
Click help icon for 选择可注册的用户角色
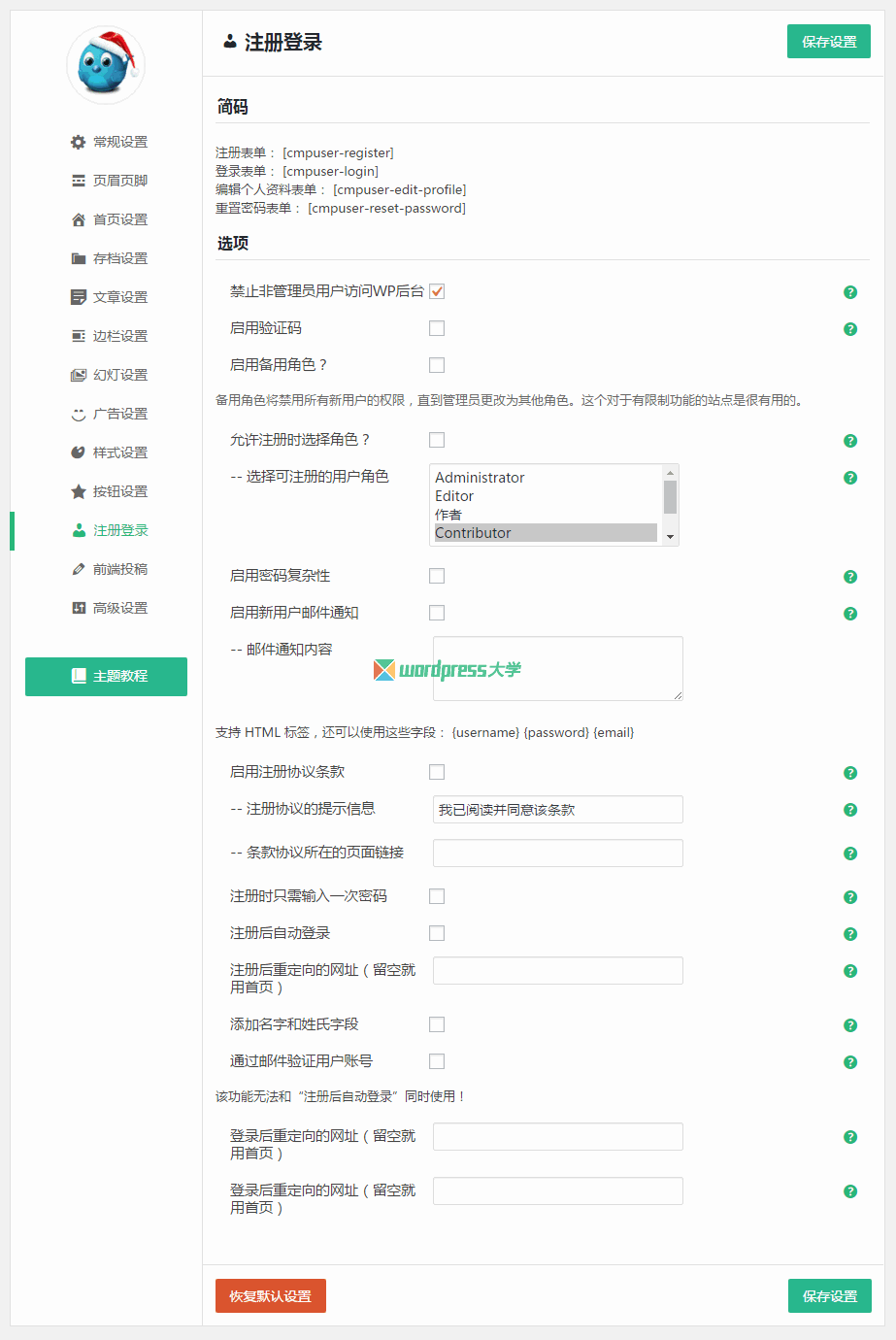pyautogui.click(x=850, y=478)
